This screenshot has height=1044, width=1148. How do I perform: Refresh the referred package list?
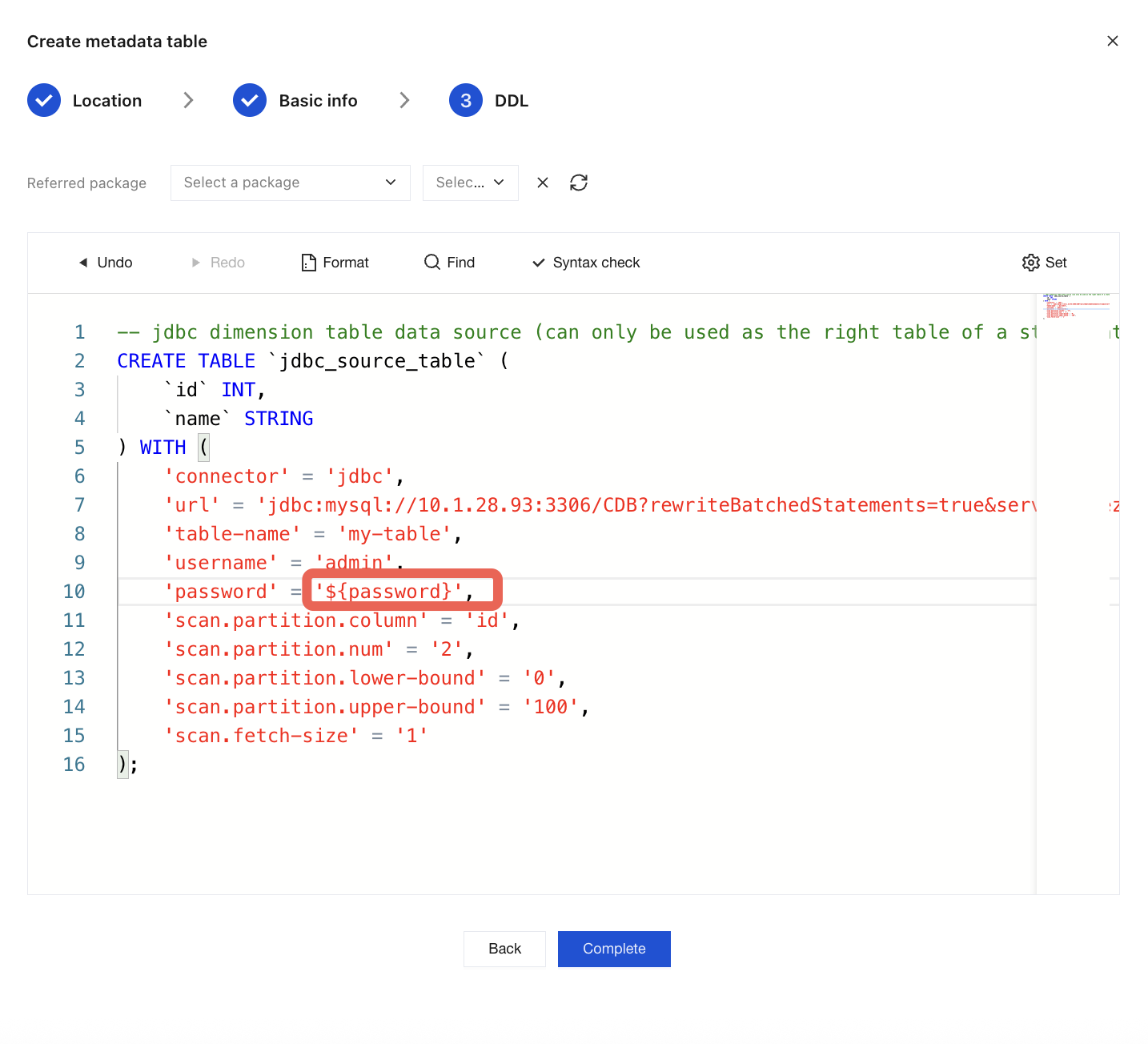(579, 183)
